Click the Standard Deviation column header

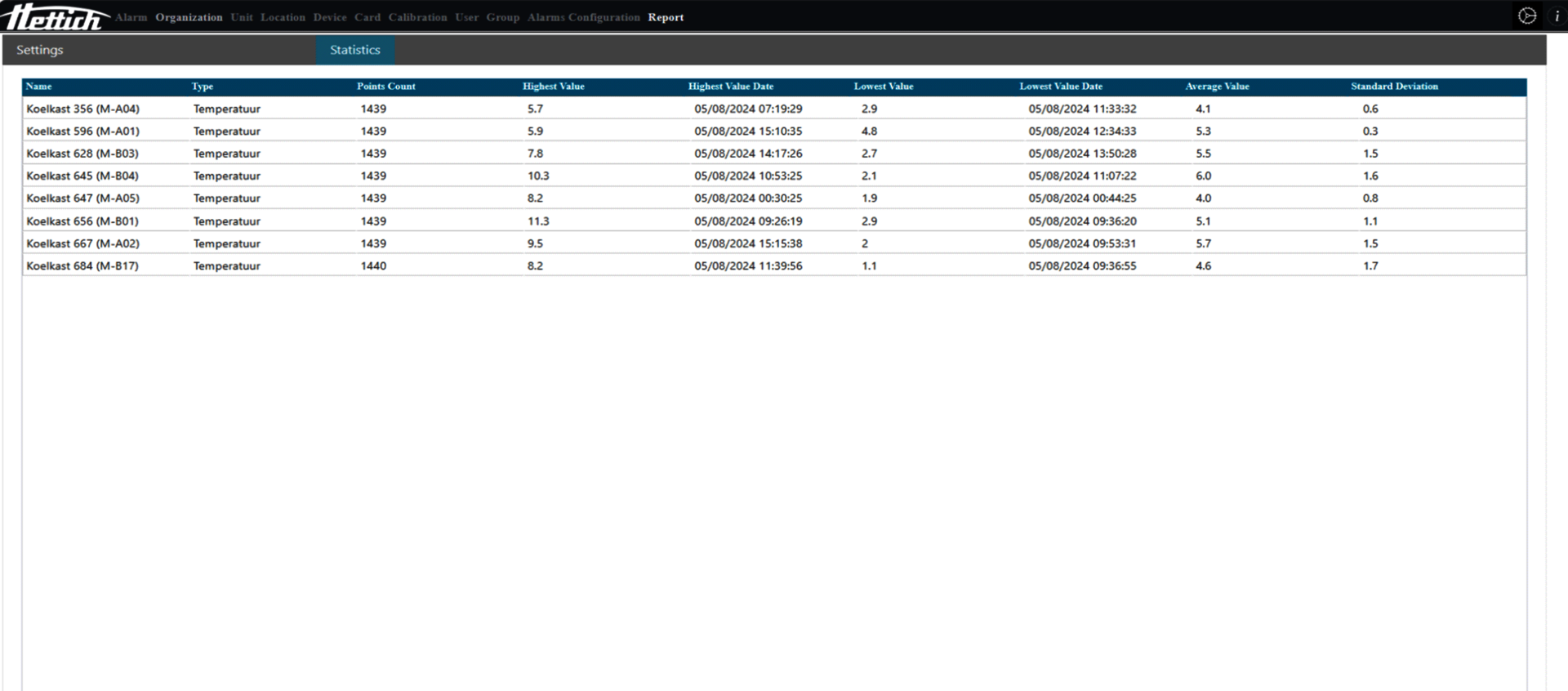point(1394,87)
